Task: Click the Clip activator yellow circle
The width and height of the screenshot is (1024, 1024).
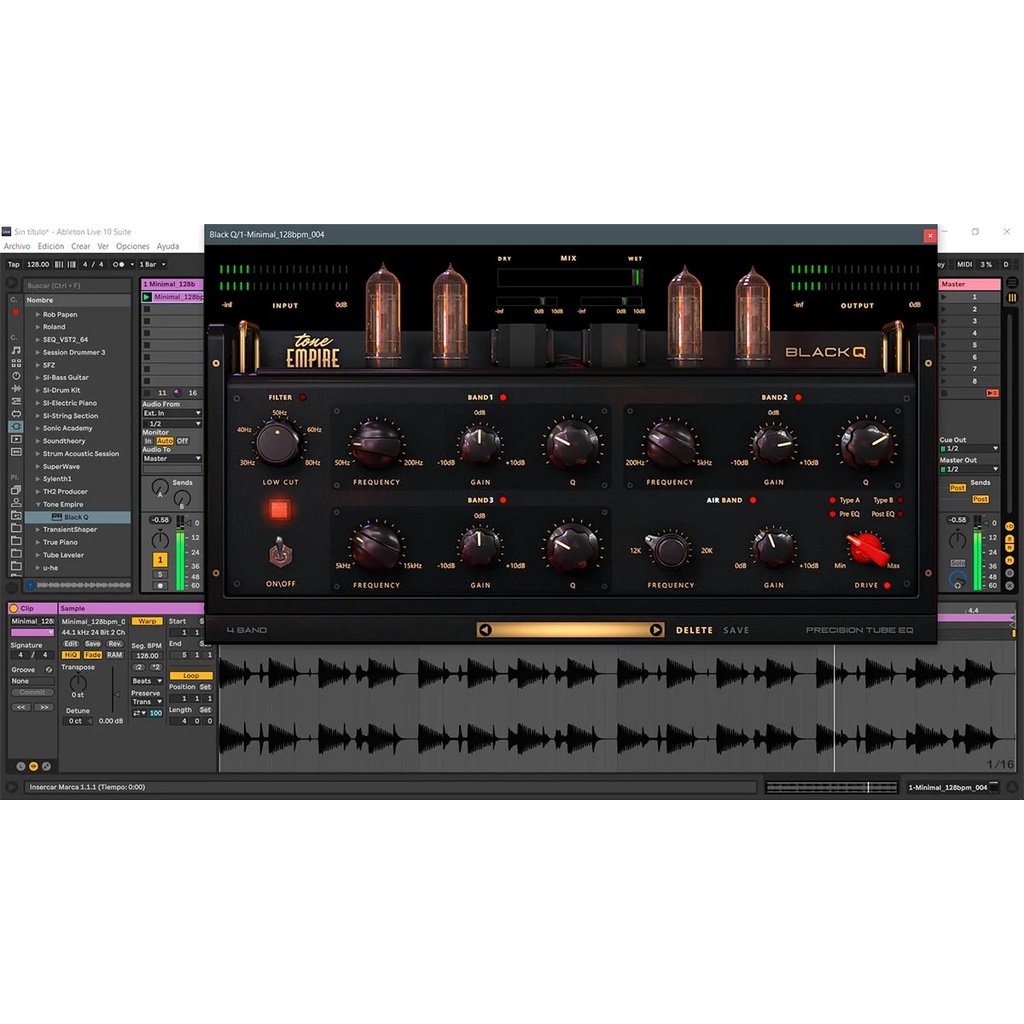Action: tap(14, 608)
